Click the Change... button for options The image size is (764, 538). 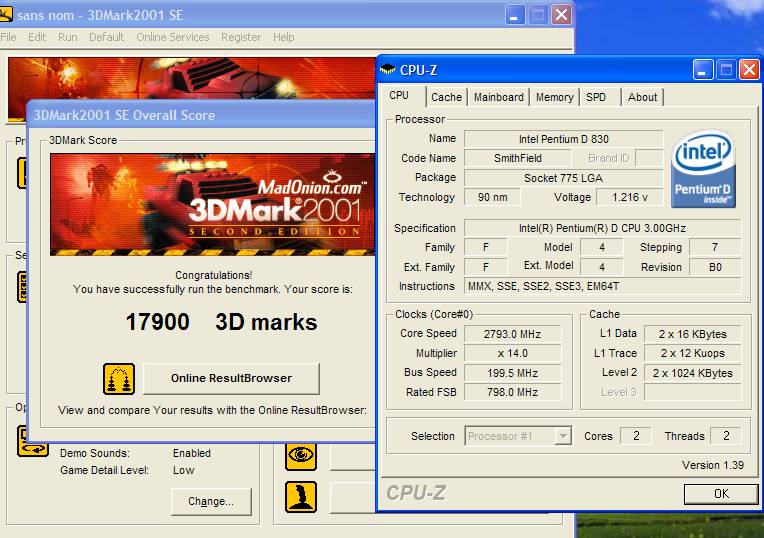pos(211,501)
